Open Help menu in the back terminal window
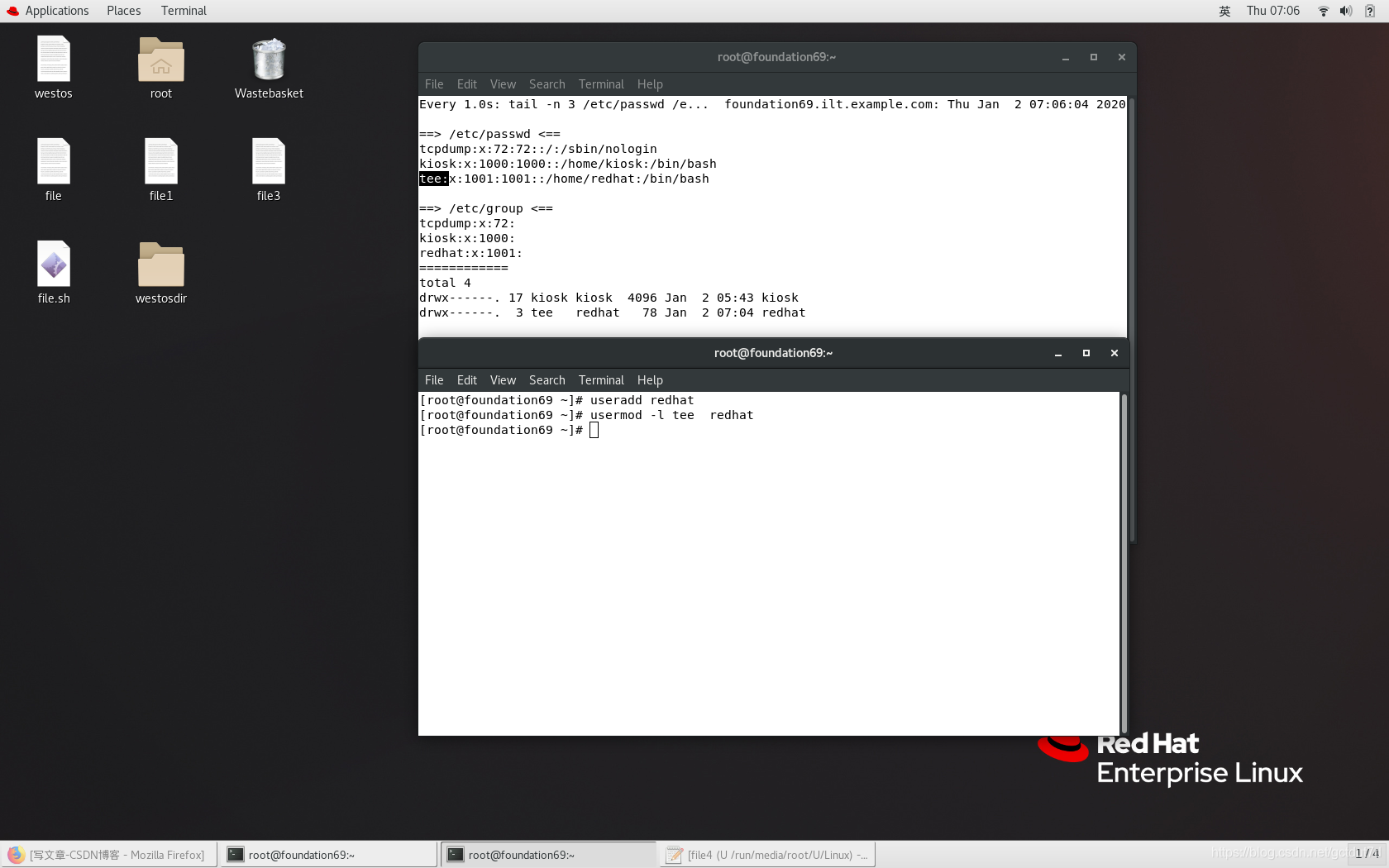This screenshot has width=1389, height=868. [650, 84]
